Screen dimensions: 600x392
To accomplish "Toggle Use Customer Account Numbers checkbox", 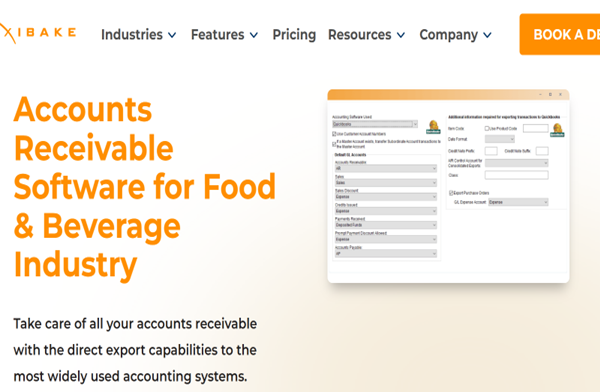I will (334, 134).
